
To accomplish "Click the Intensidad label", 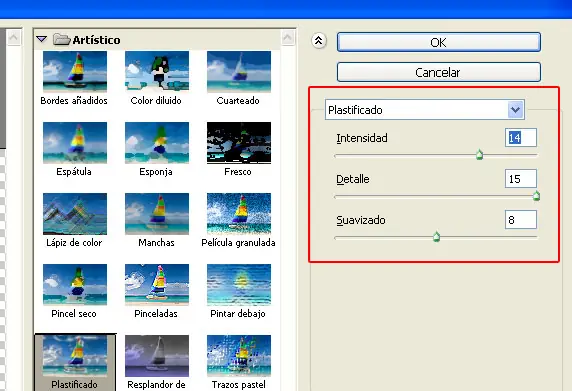I will pyautogui.click(x=362, y=138).
